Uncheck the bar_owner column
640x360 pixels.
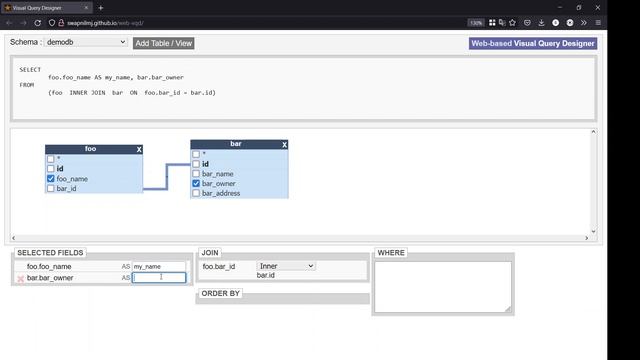click(x=196, y=184)
